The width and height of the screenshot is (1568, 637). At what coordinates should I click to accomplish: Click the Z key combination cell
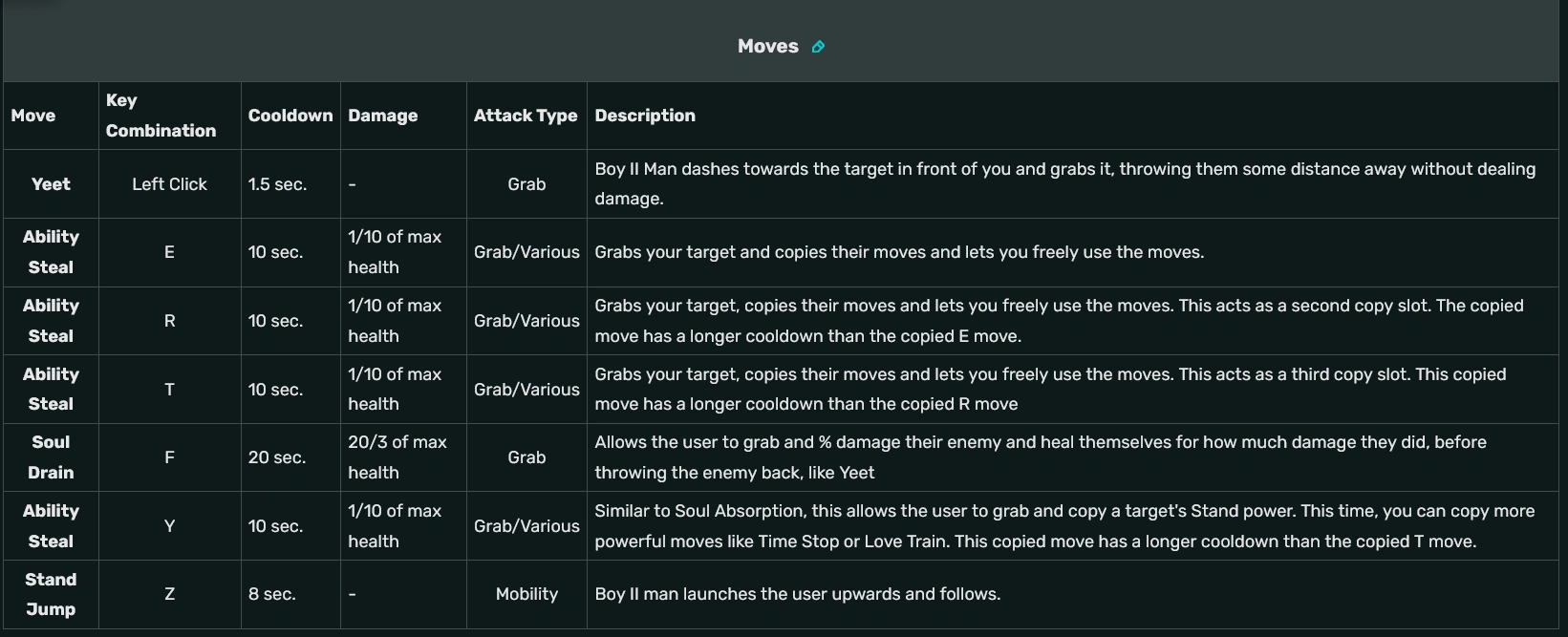pos(169,594)
